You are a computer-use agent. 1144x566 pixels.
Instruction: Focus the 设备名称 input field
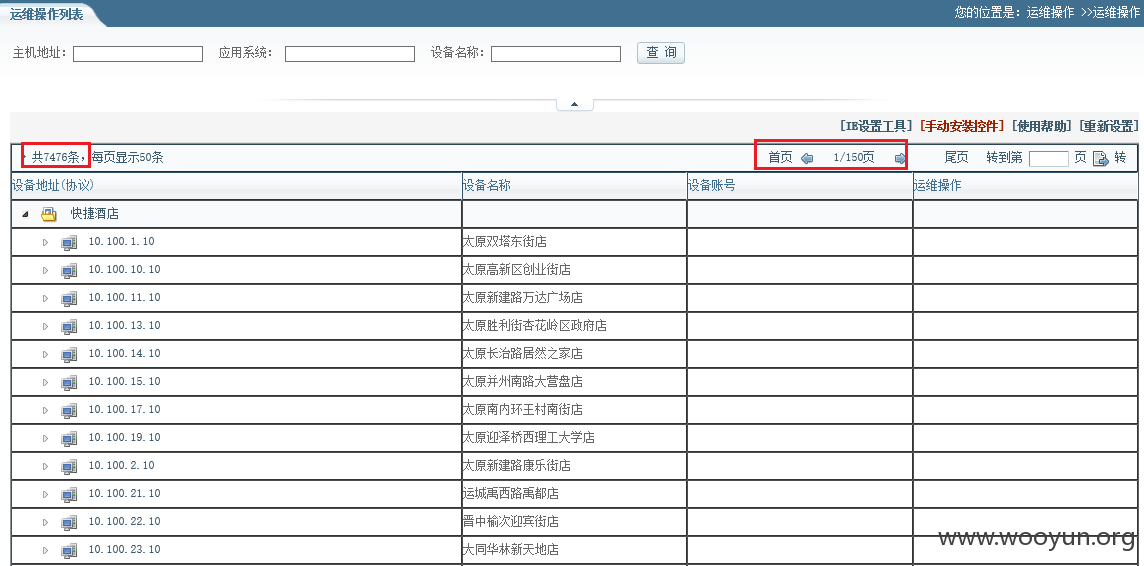[x=556, y=54]
